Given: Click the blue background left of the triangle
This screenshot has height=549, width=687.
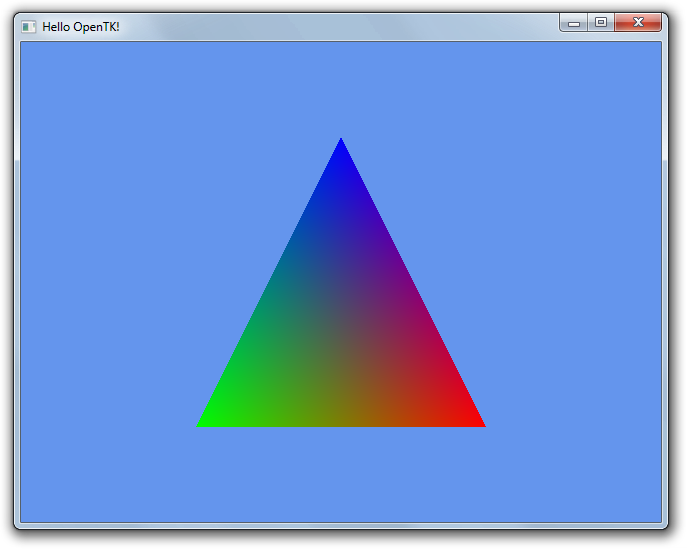Looking at the screenshot, I should click(x=110, y=280).
